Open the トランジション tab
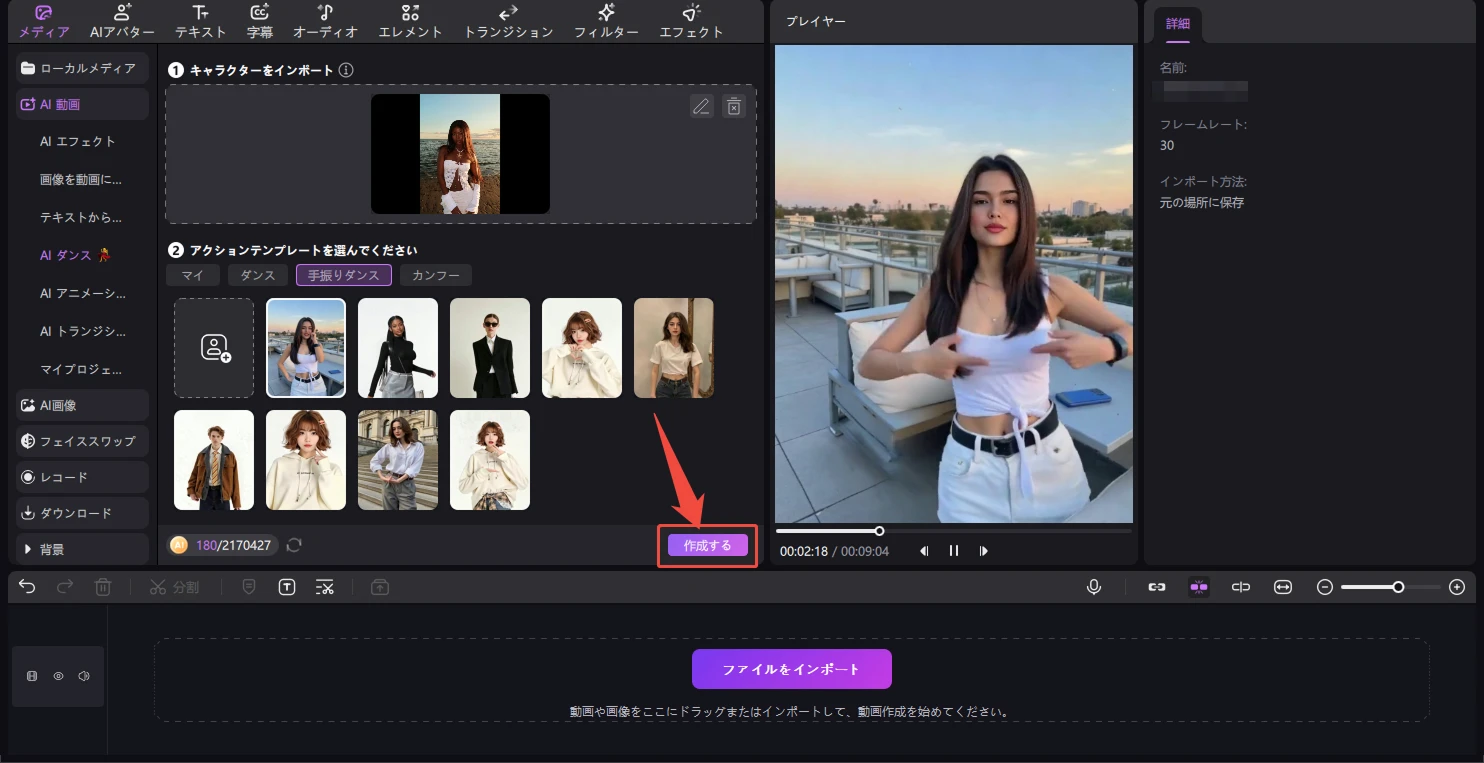The height and width of the screenshot is (763, 1484). click(508, 21)
